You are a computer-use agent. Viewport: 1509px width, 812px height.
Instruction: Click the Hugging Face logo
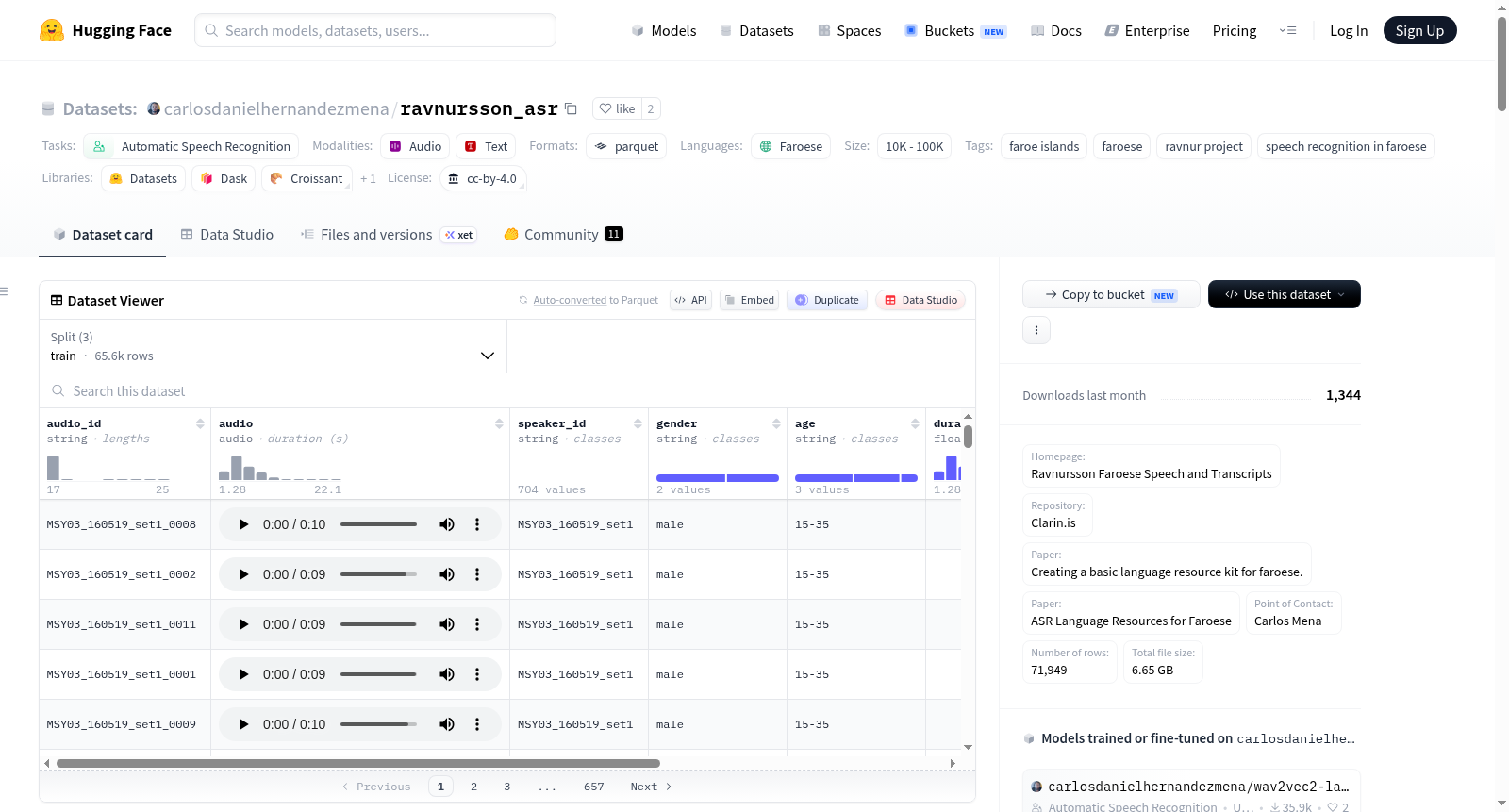(52, 30)
